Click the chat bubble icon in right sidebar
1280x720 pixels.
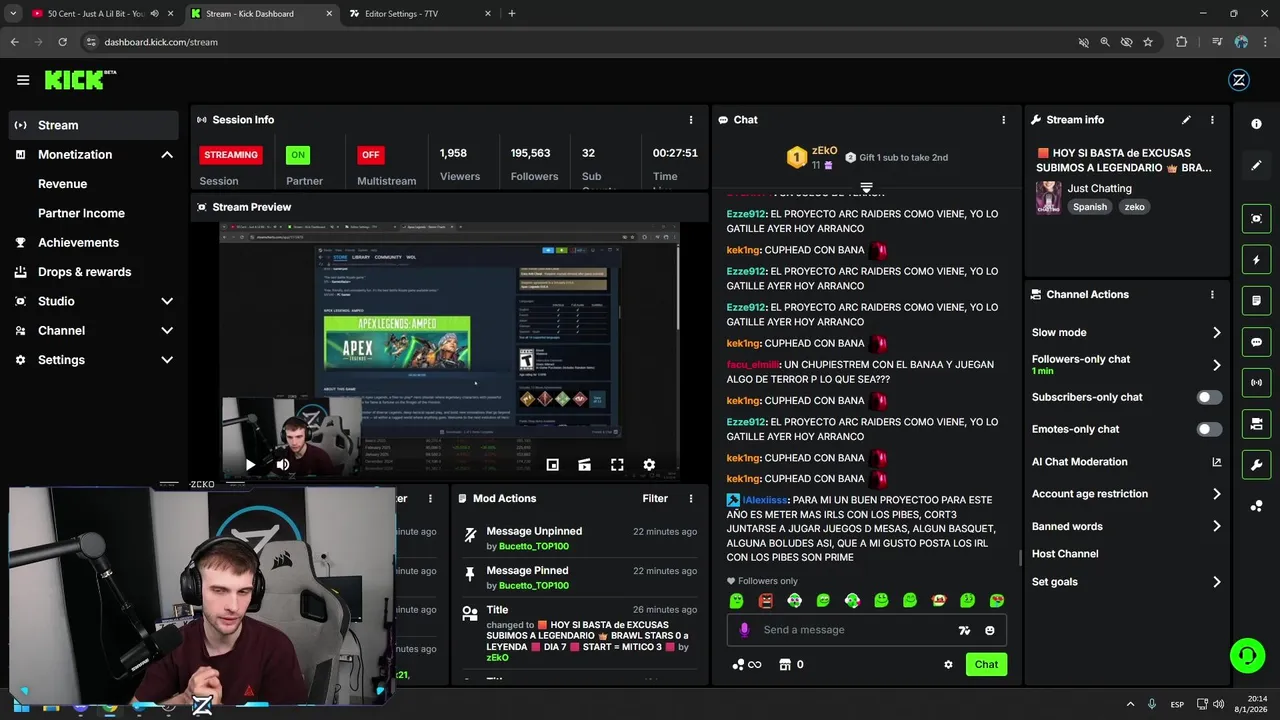(1256, 342)
